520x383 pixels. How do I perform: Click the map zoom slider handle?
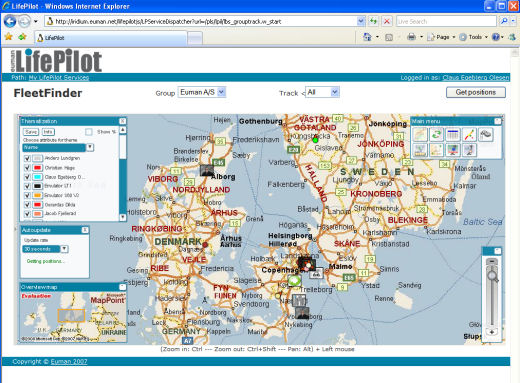click(492, 276)
